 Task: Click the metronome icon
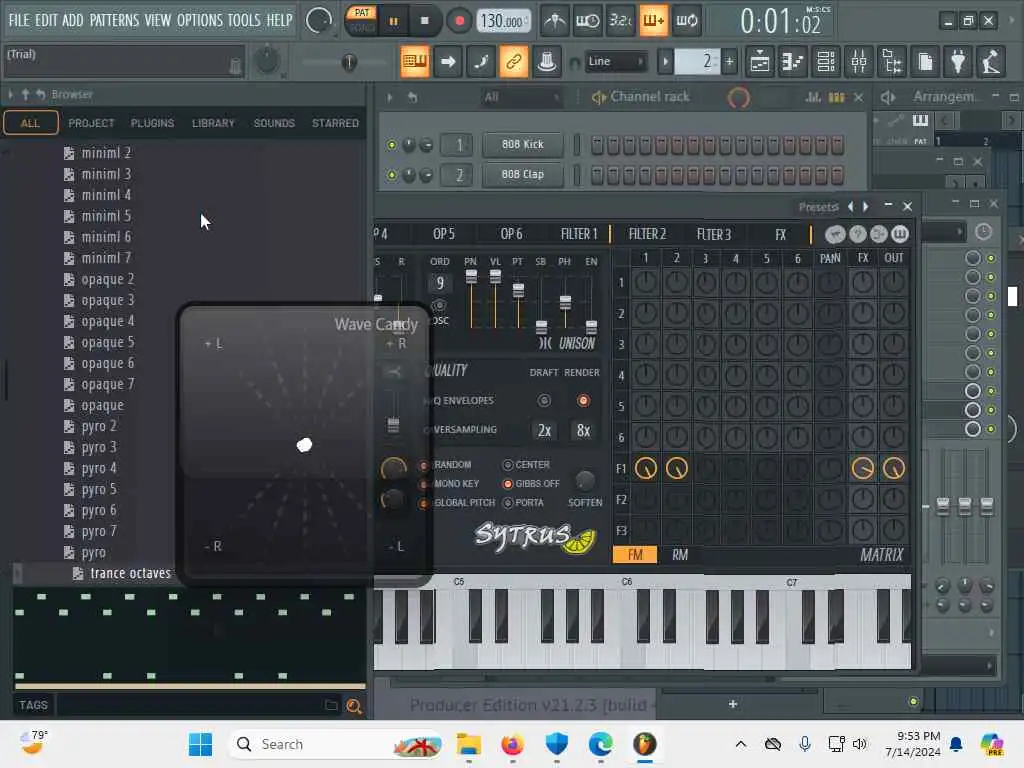point(555,21)
